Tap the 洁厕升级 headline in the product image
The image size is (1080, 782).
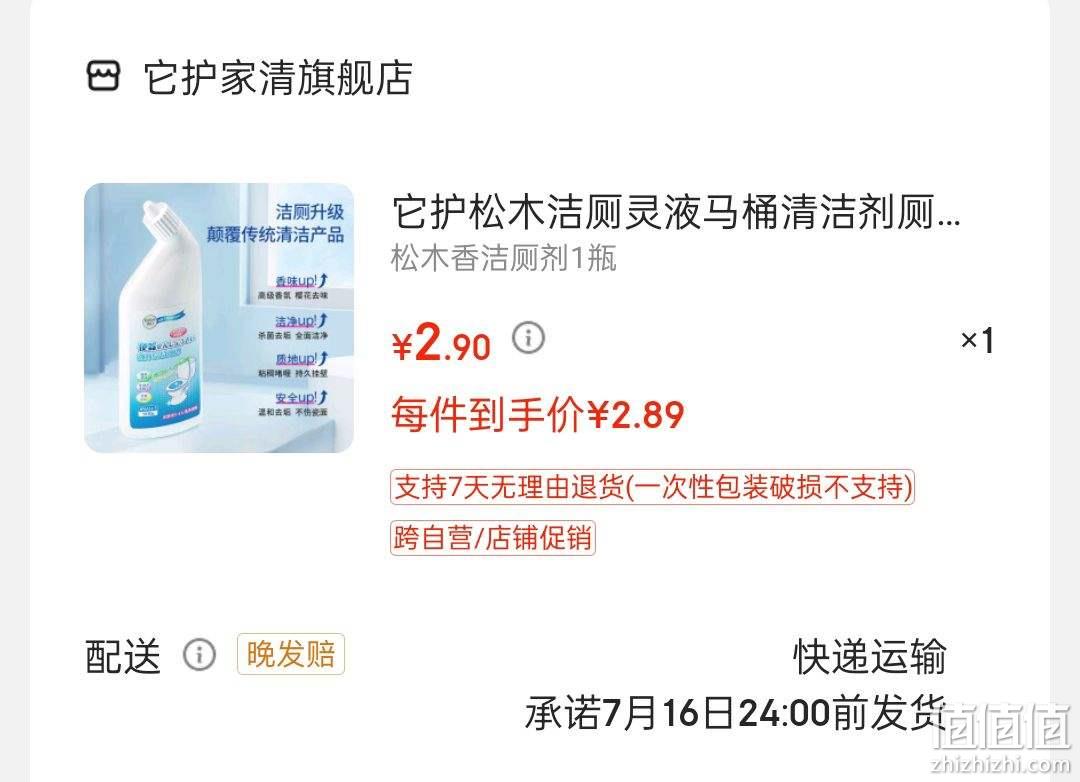(x=309, y=211)
